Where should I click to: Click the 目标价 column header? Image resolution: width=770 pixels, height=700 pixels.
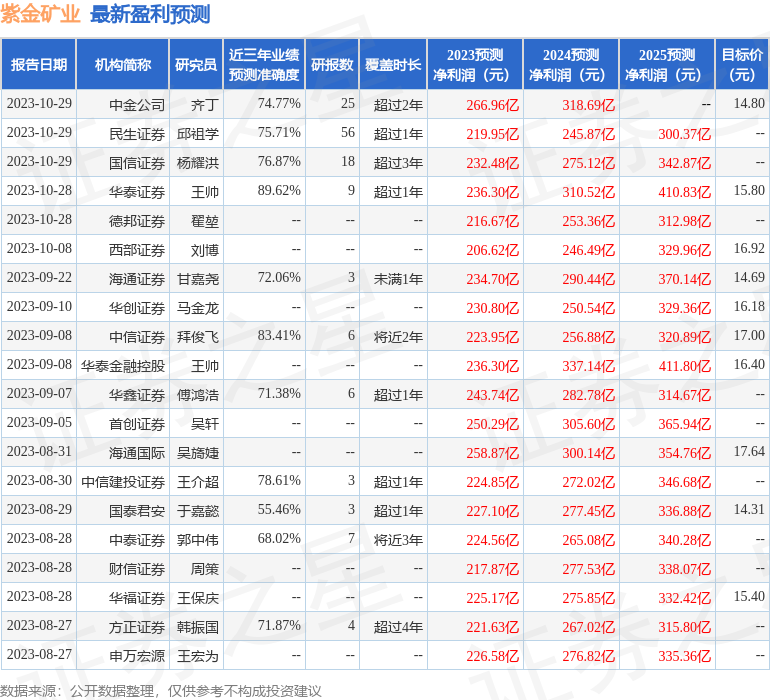tap(742, 64)
